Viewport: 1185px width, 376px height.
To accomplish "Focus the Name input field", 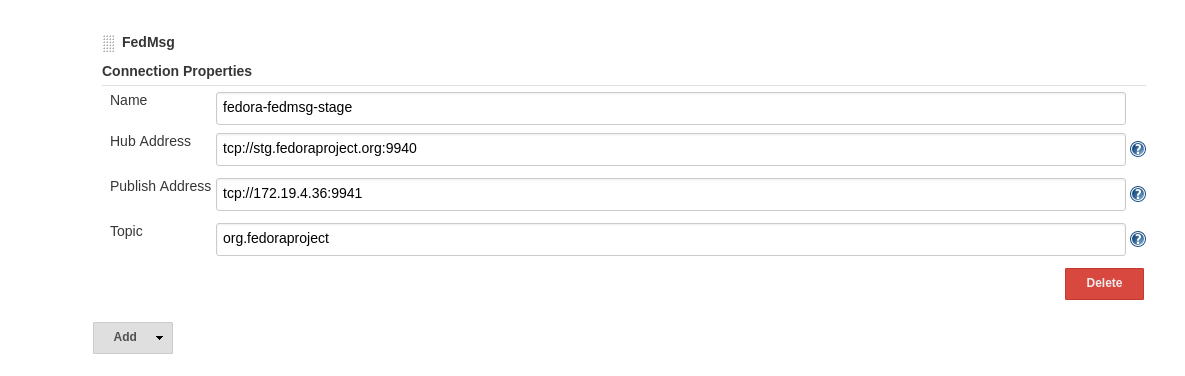I will 670,108.
